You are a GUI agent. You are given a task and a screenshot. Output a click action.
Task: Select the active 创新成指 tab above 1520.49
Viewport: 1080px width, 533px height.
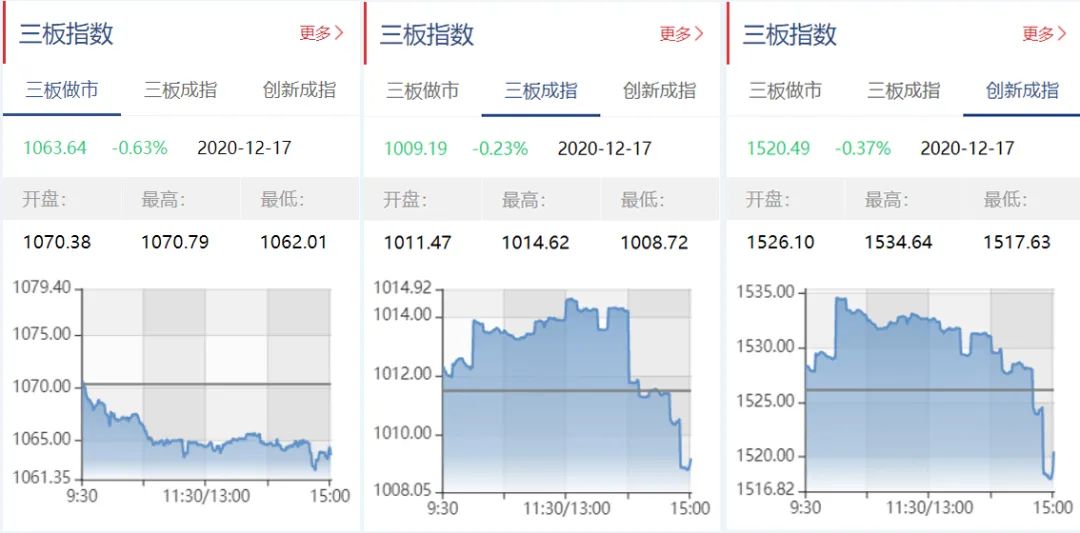tap(1022, 91)
